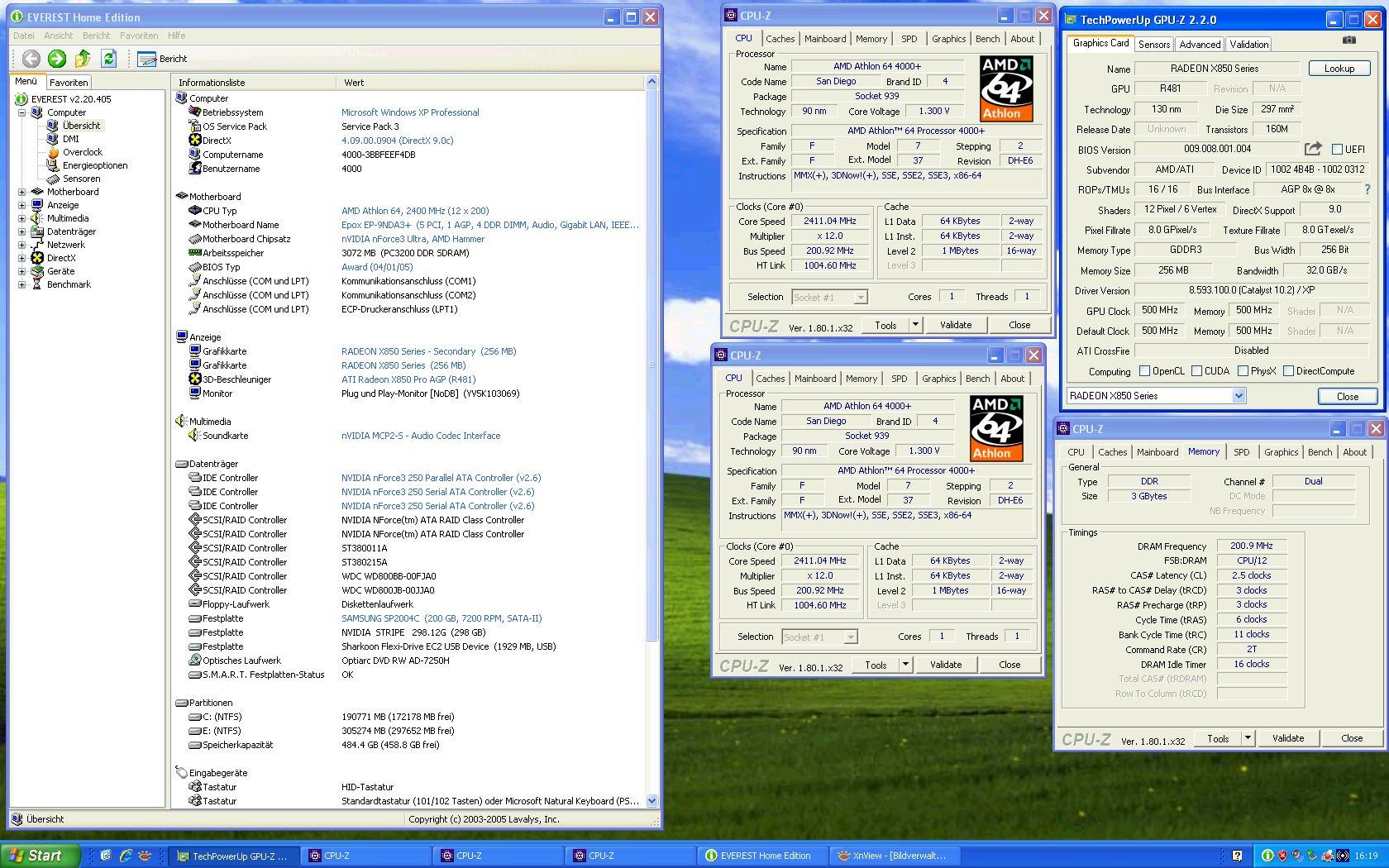The height and width of the screenshot is (868, 1389).
Task: Enable the UEFI checkbox in GPU-Z
Action: (x=1337, y=150)
